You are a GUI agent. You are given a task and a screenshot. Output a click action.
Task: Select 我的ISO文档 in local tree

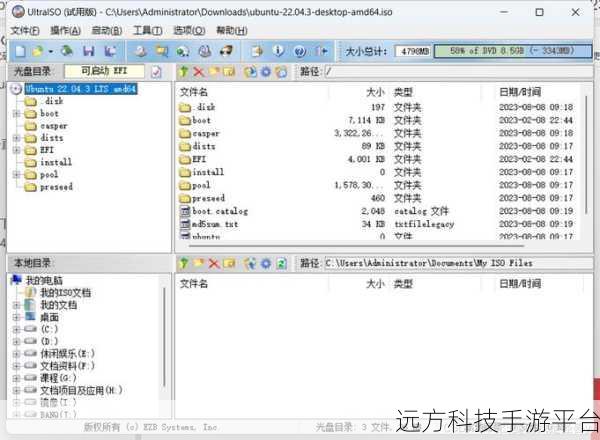(66, 293)
